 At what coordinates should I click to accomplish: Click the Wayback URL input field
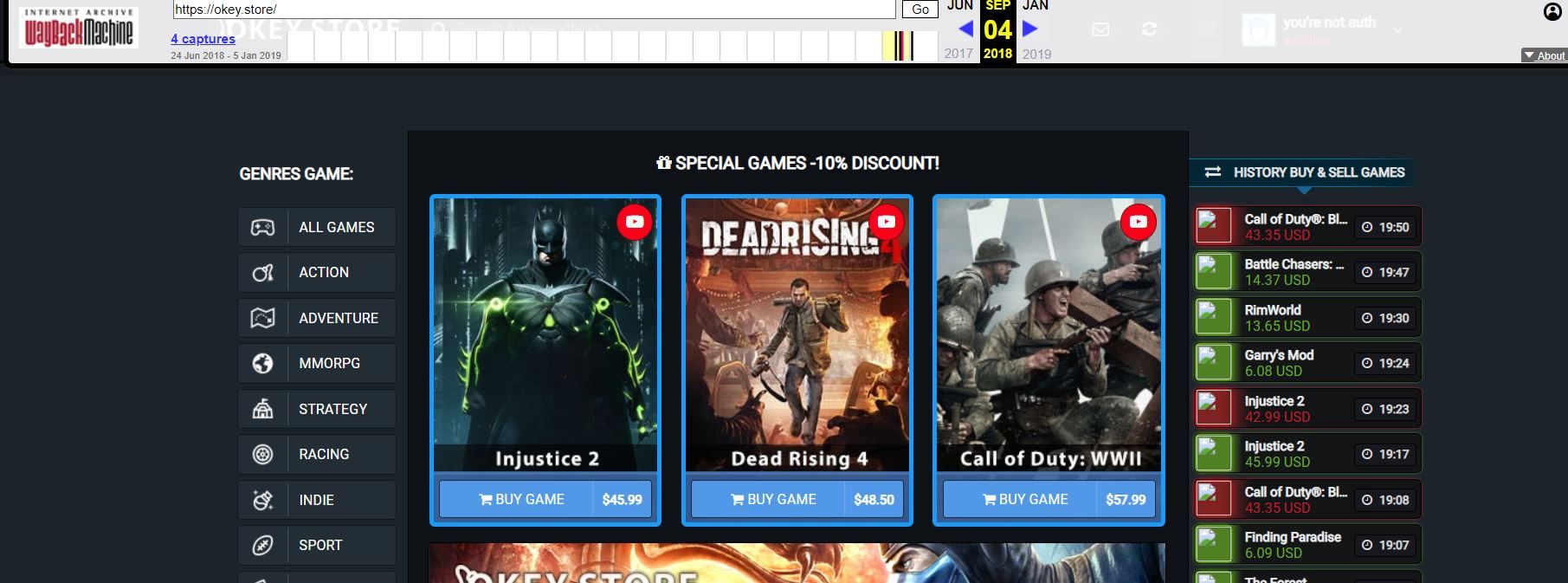click(x=534, y=10)
